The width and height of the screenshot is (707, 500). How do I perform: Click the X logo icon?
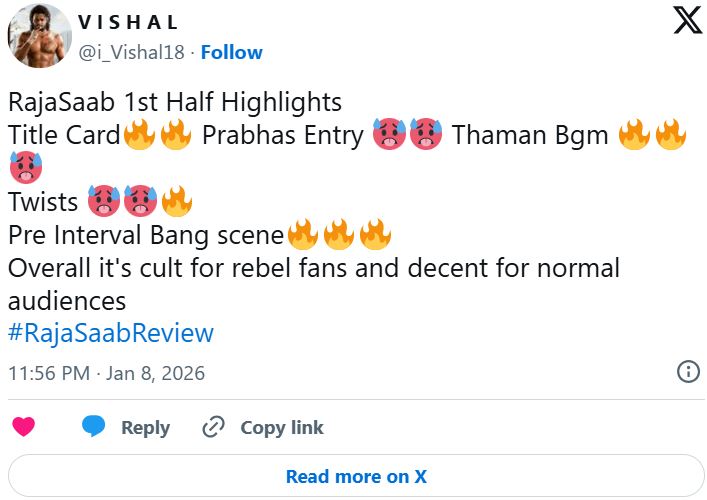[x=688, y=19]
